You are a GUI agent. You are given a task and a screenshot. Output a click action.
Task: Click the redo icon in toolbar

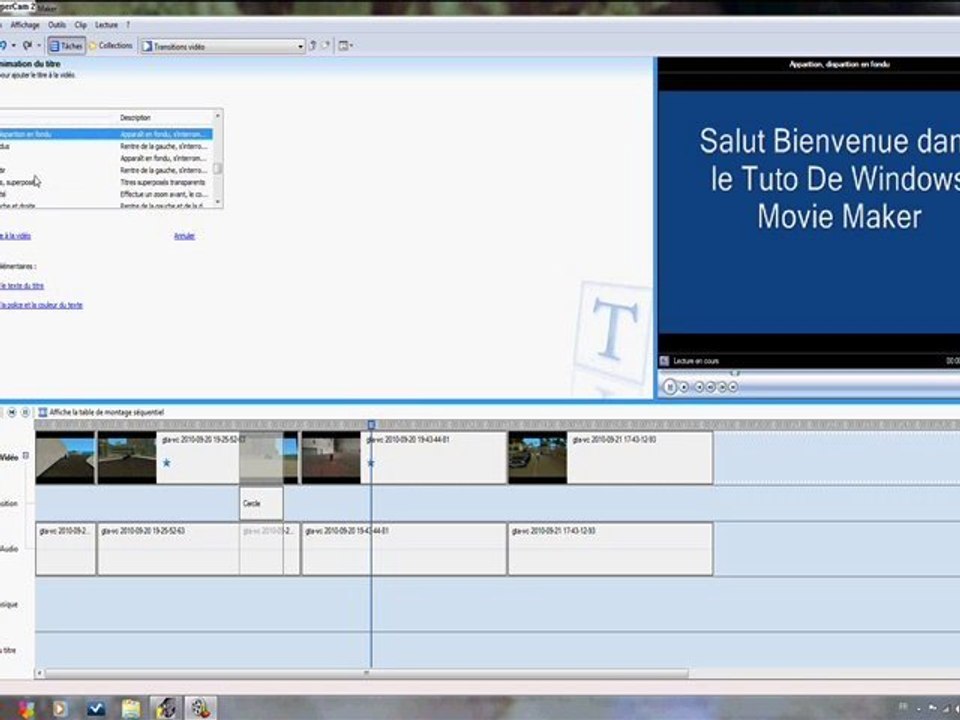click(x=28, y=46)
